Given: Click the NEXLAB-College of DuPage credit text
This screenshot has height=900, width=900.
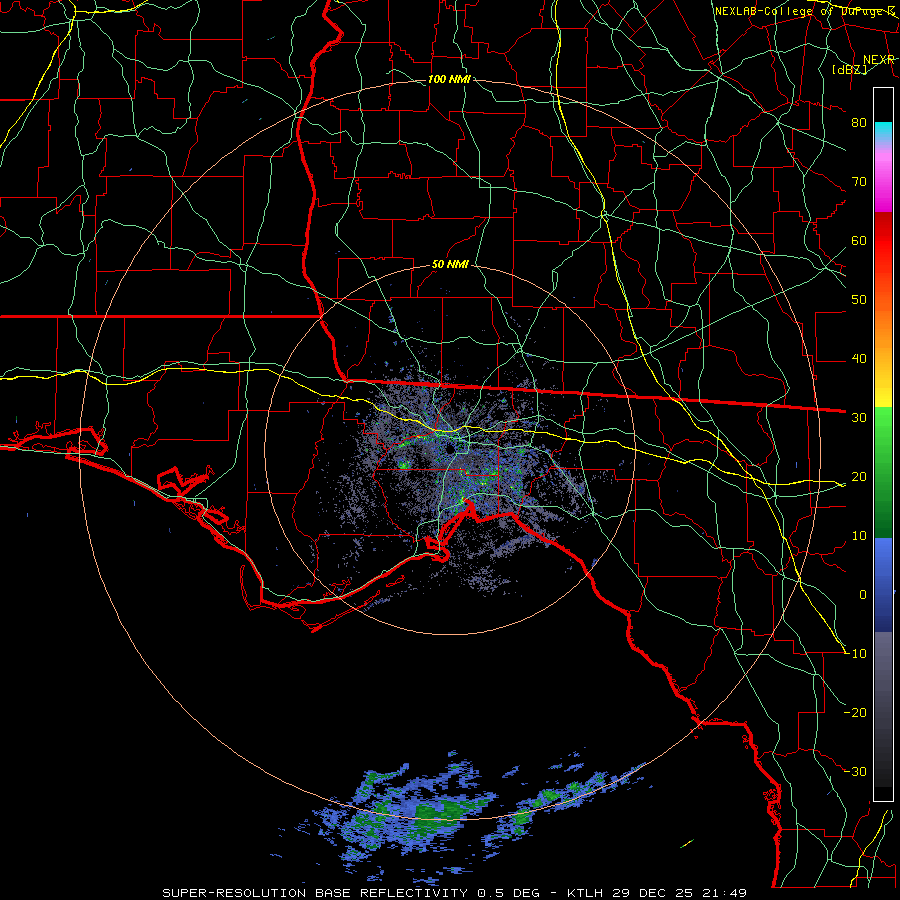Looking at the screenshot, I should tap(804, 11).
